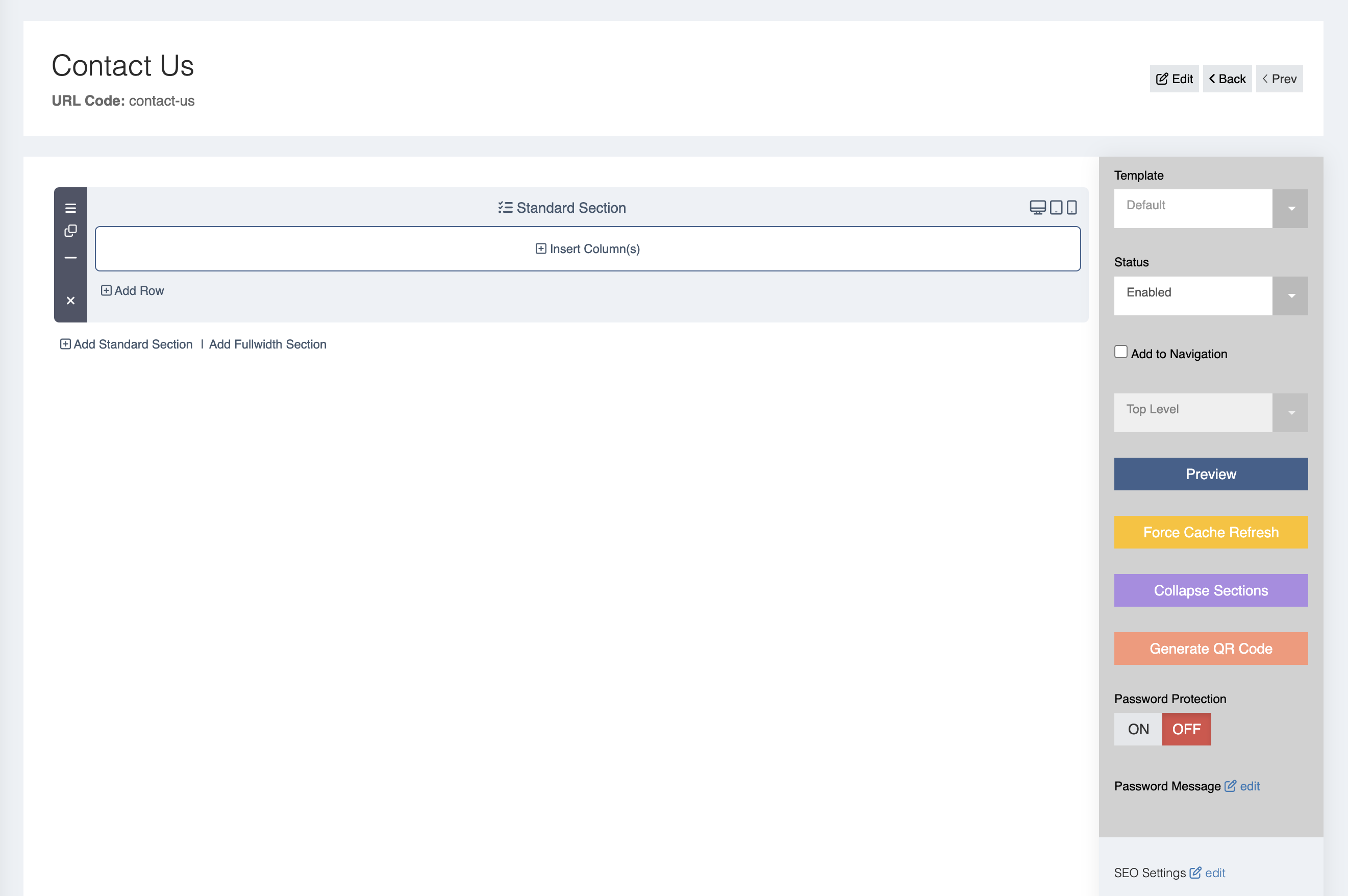
Task: Duplicate the Standard Section with copy icon
Action: click(x=70, y=230)
